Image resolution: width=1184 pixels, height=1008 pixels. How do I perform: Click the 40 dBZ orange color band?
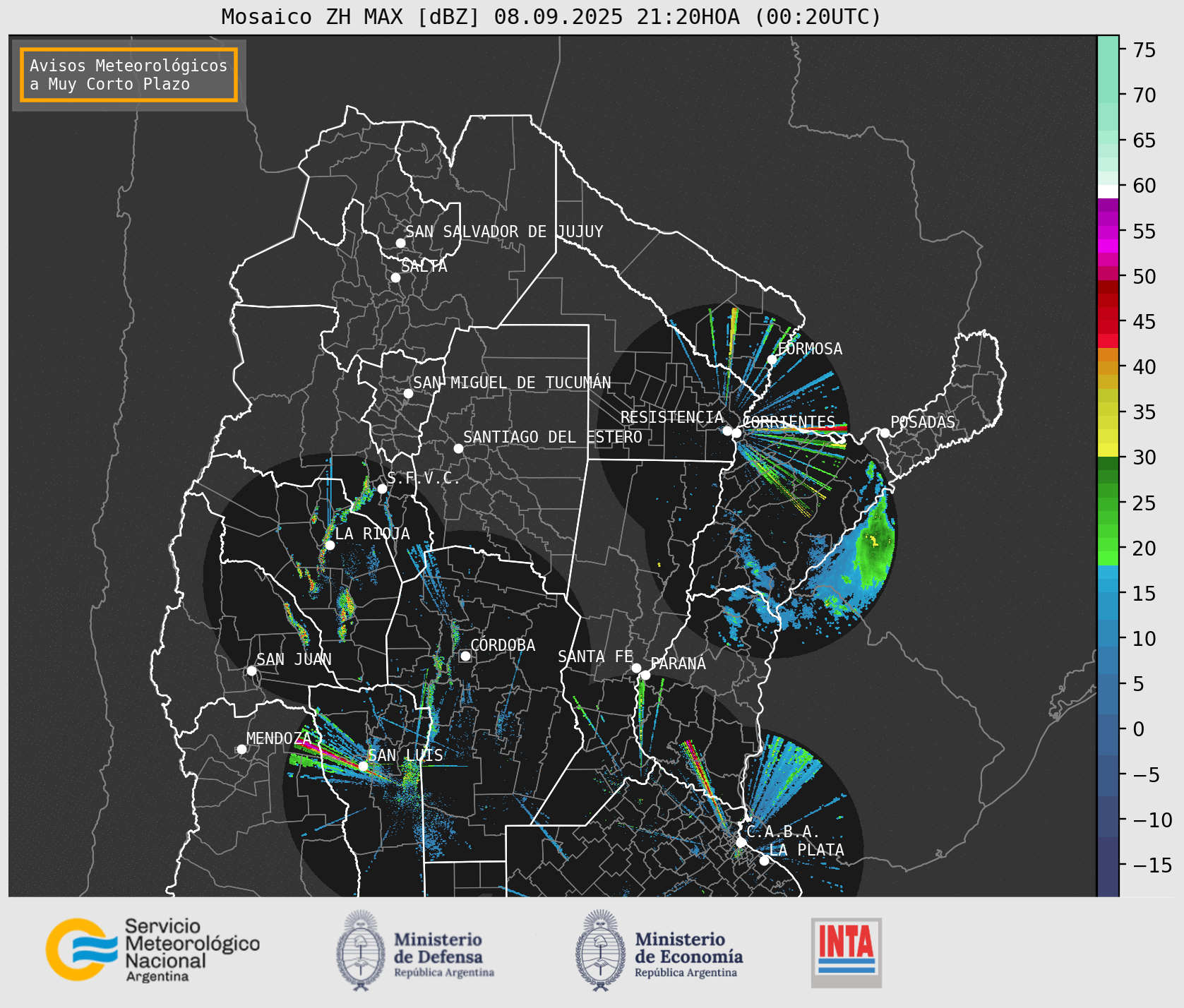(1108, 368)
